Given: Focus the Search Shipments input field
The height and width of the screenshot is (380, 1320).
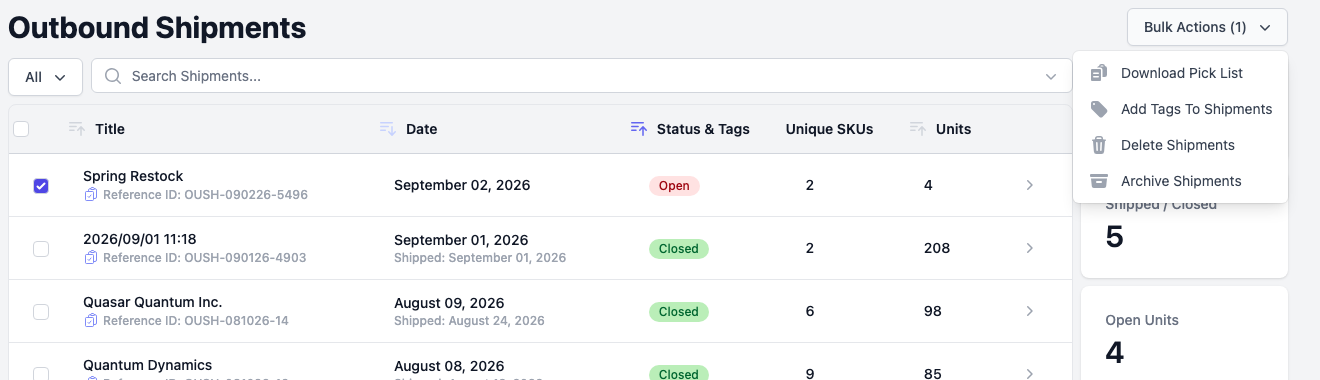Looking at the screenshot, I should 581,77.
